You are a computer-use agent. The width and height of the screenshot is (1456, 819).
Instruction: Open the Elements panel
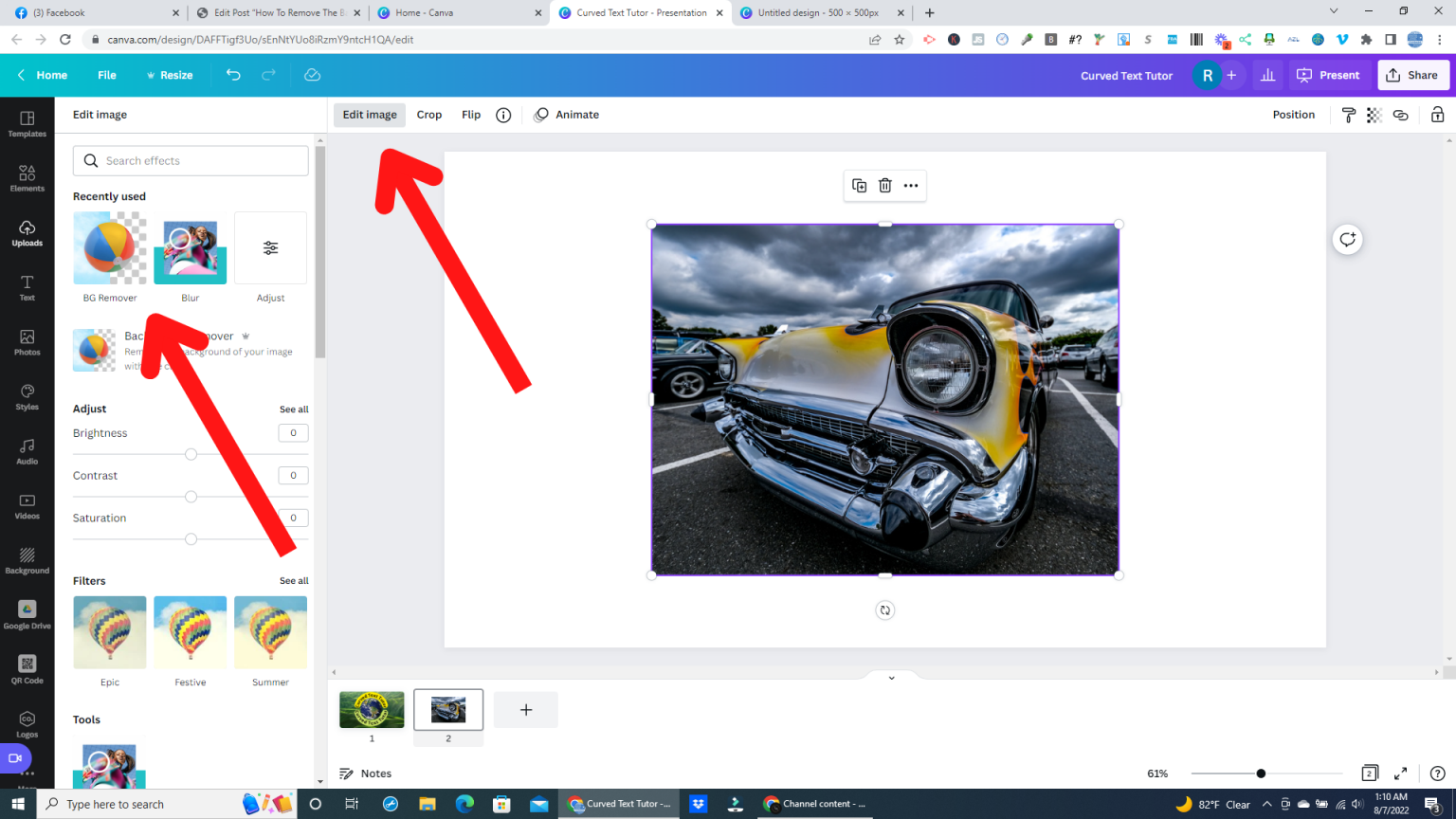[27, 176]
